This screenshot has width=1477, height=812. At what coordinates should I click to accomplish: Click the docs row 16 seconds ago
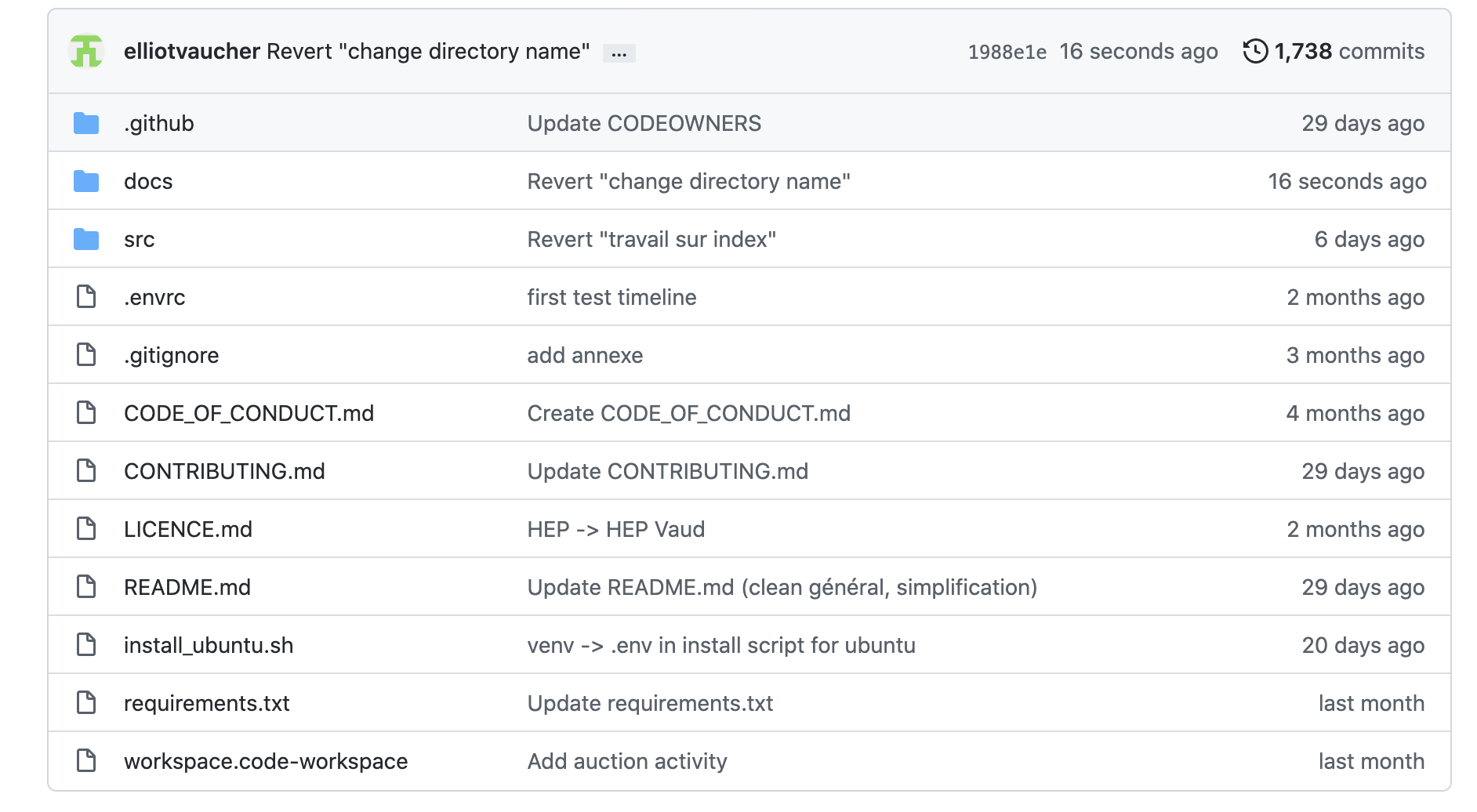tap(1347, 182)
